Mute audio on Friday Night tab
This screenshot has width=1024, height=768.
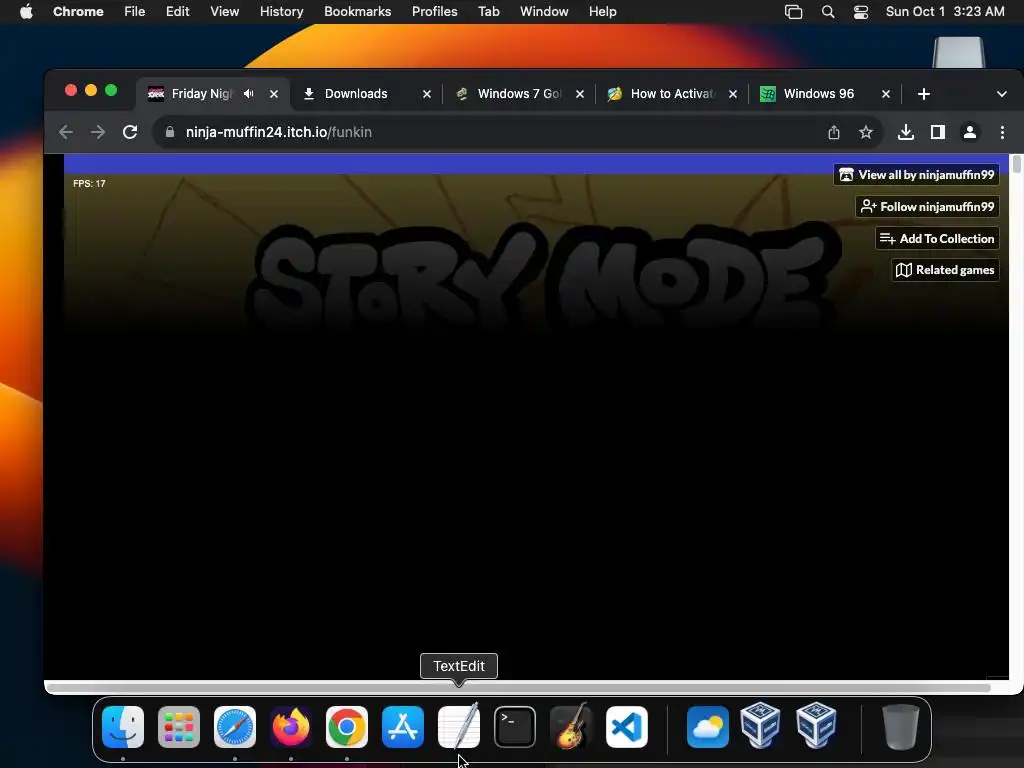click(249, 94)
